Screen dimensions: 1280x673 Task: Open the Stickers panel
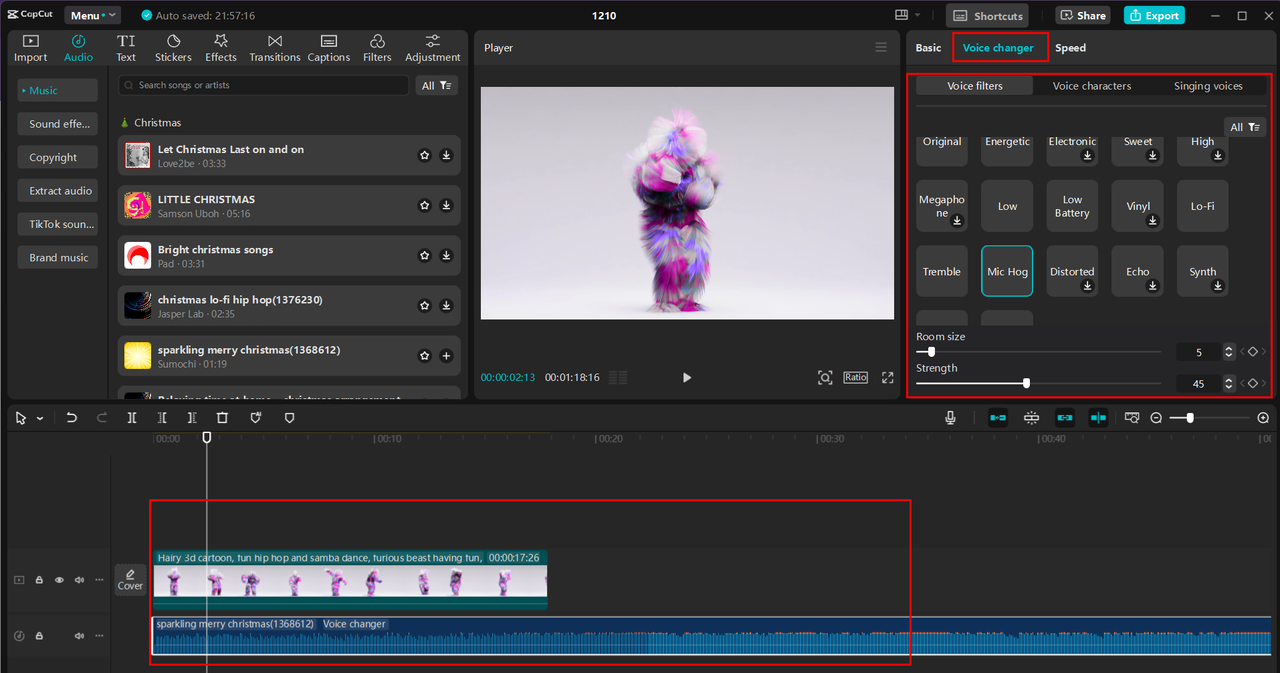point(173,48)
